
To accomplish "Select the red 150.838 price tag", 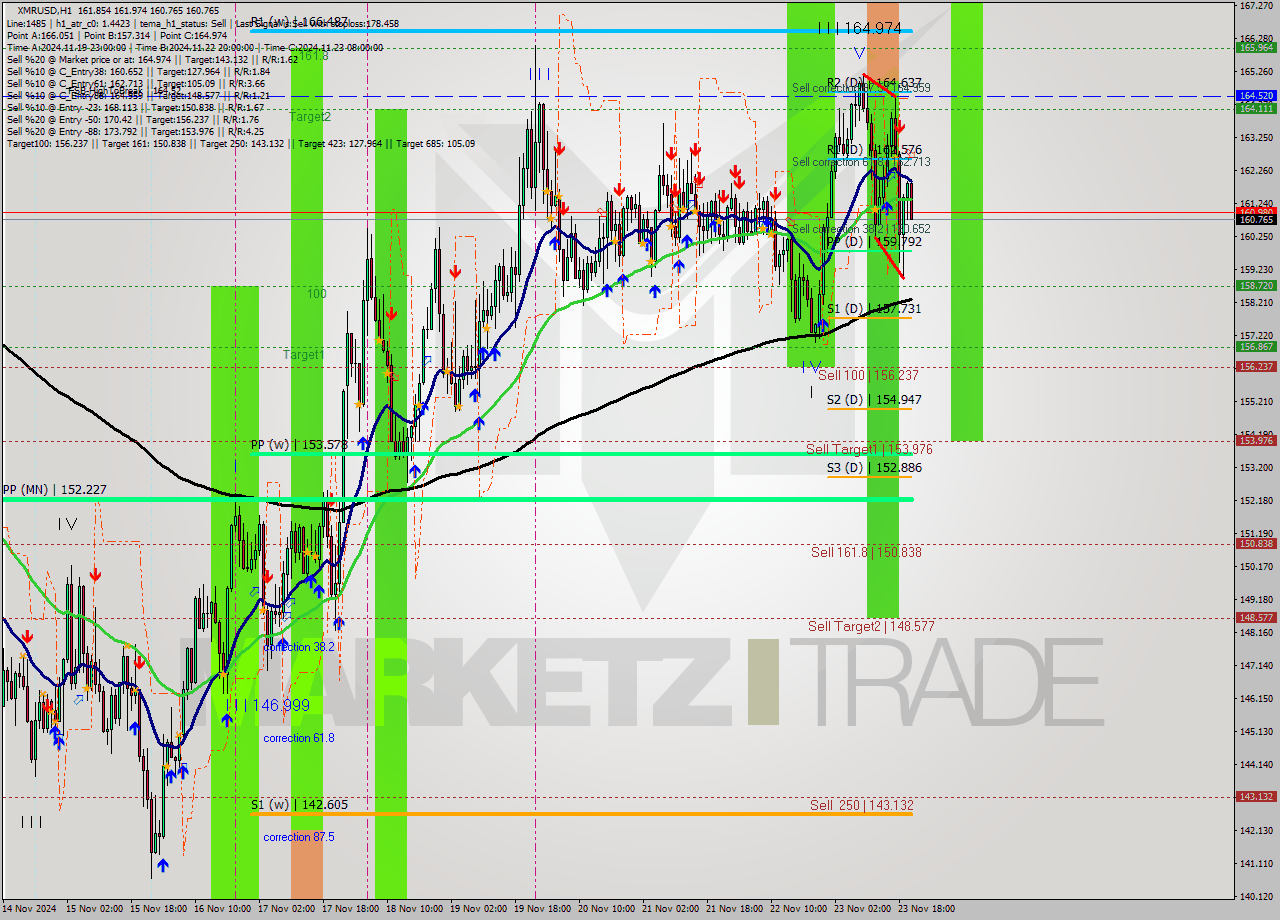I will coord(1256,543).
